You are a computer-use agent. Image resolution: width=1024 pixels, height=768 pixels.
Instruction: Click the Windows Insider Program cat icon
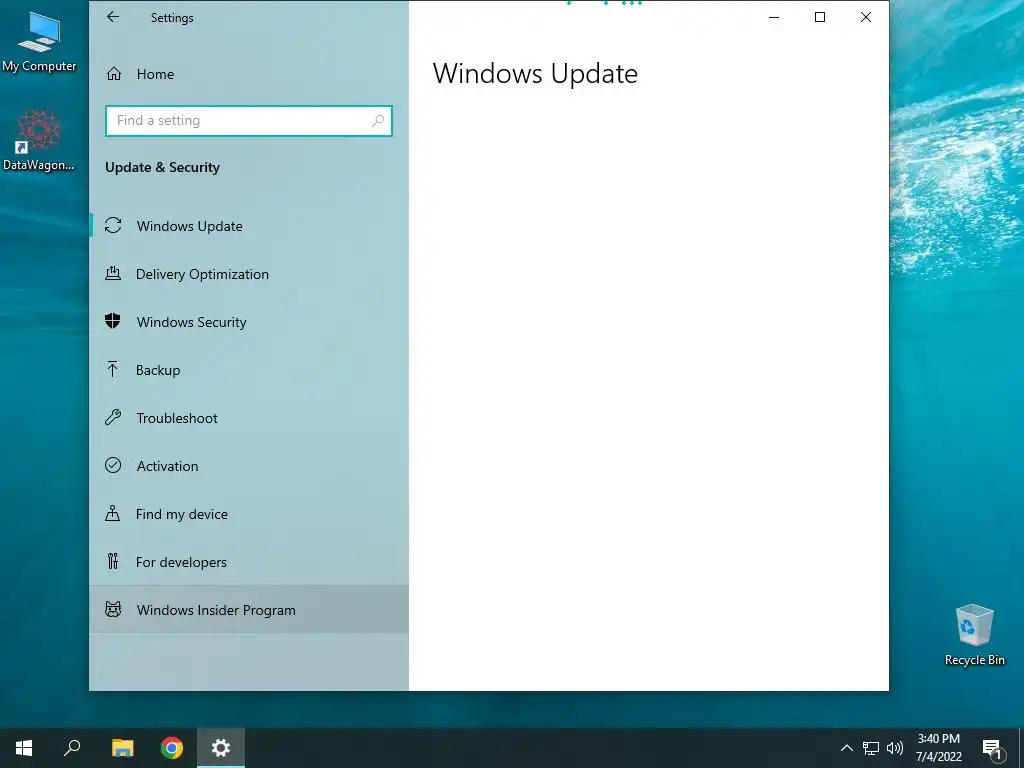tap(113, 609)
